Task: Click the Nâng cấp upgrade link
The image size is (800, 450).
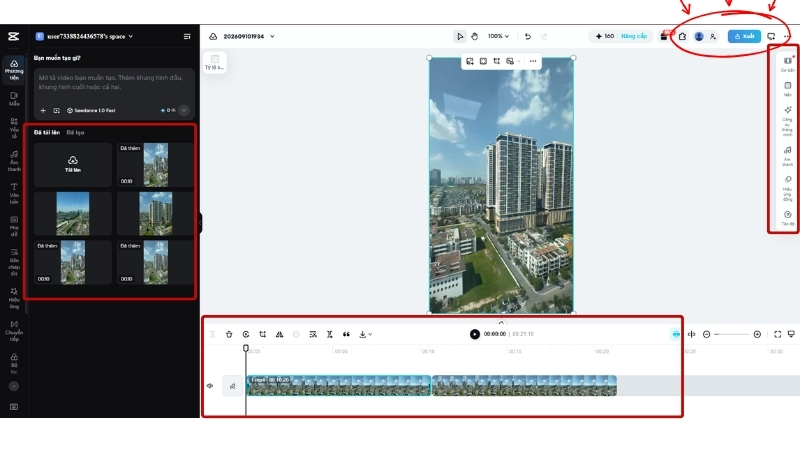Action: [634, 36]
